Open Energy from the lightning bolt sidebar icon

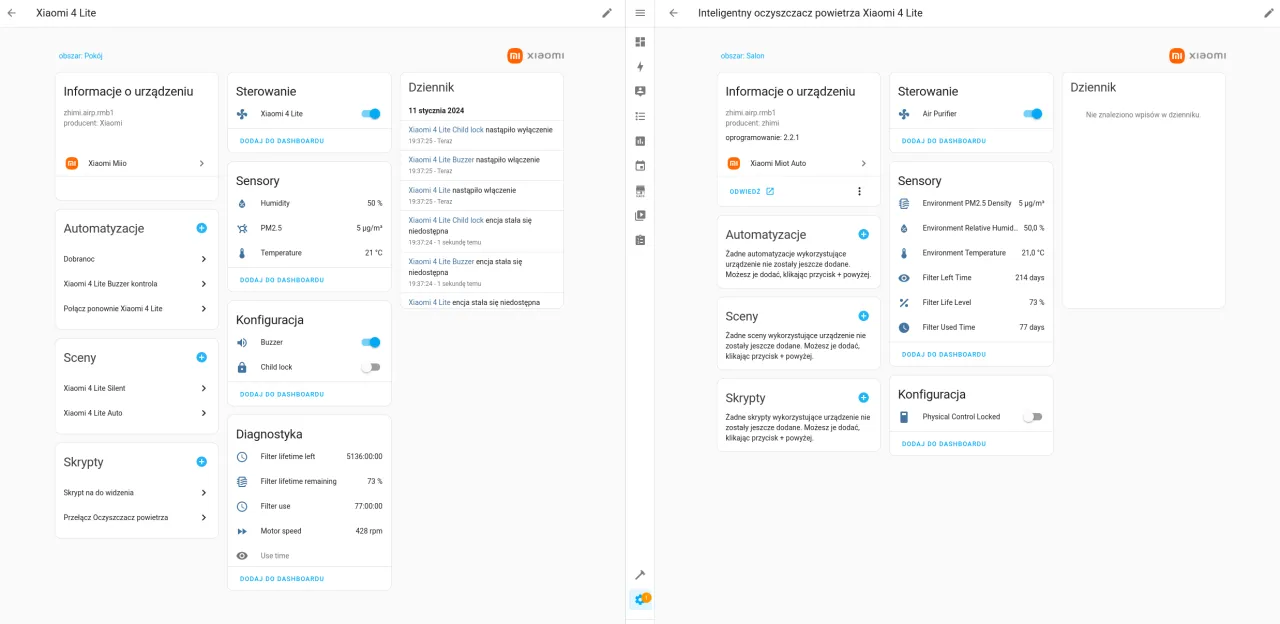pyautogui.click(x=640, y=66)
